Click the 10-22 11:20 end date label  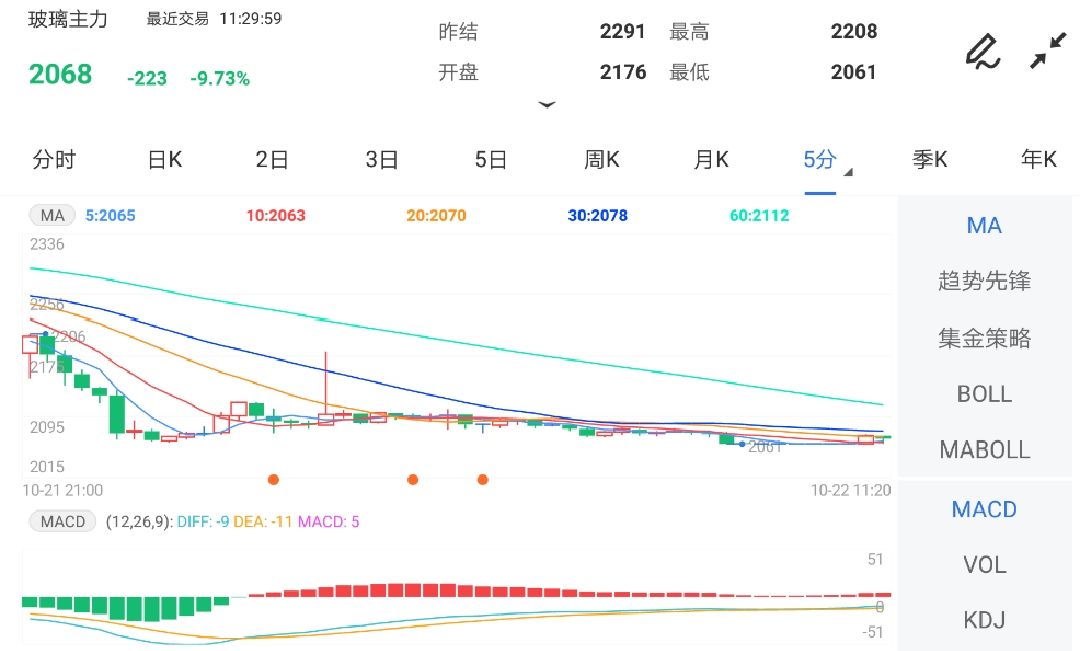(x=851, y=490)
